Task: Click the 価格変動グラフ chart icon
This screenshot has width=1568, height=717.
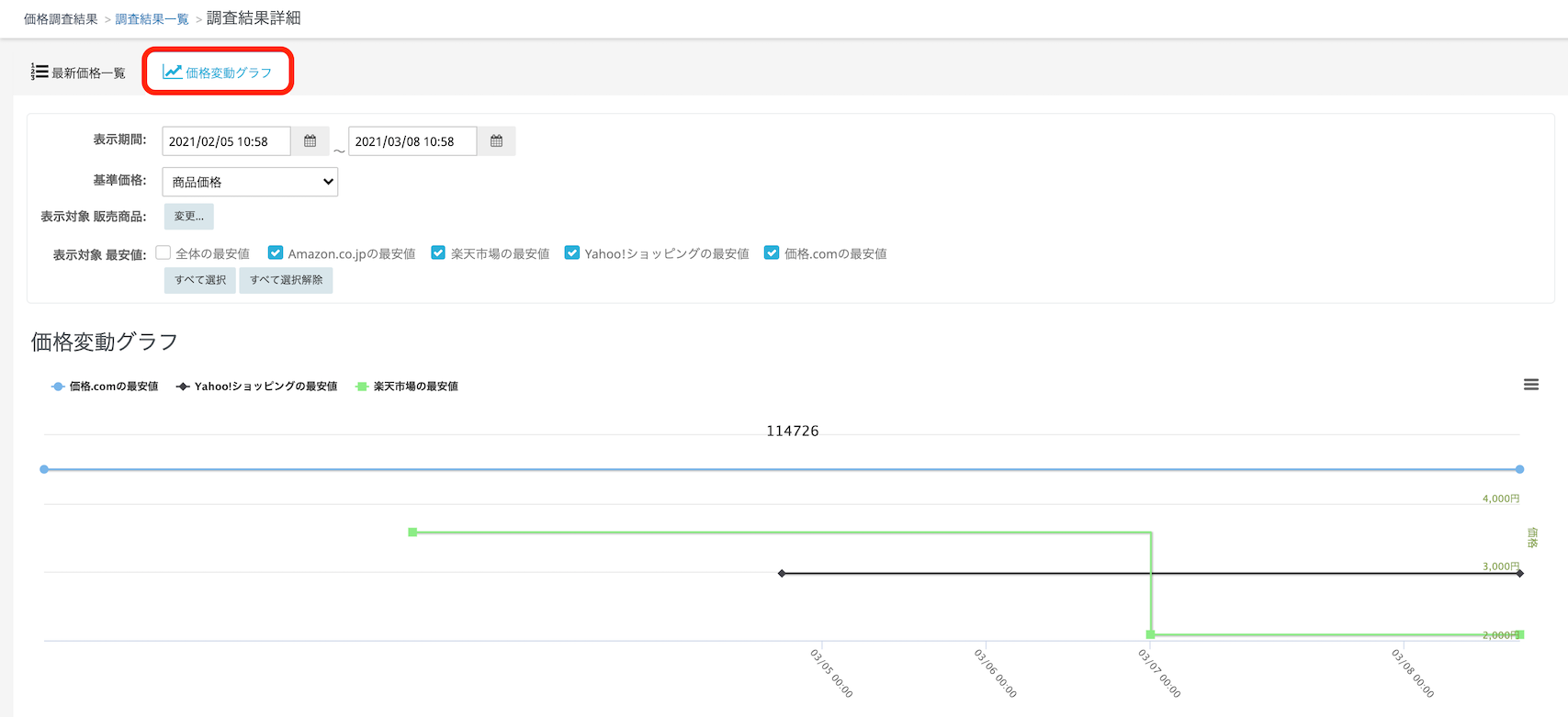Action: click(172, 72)
